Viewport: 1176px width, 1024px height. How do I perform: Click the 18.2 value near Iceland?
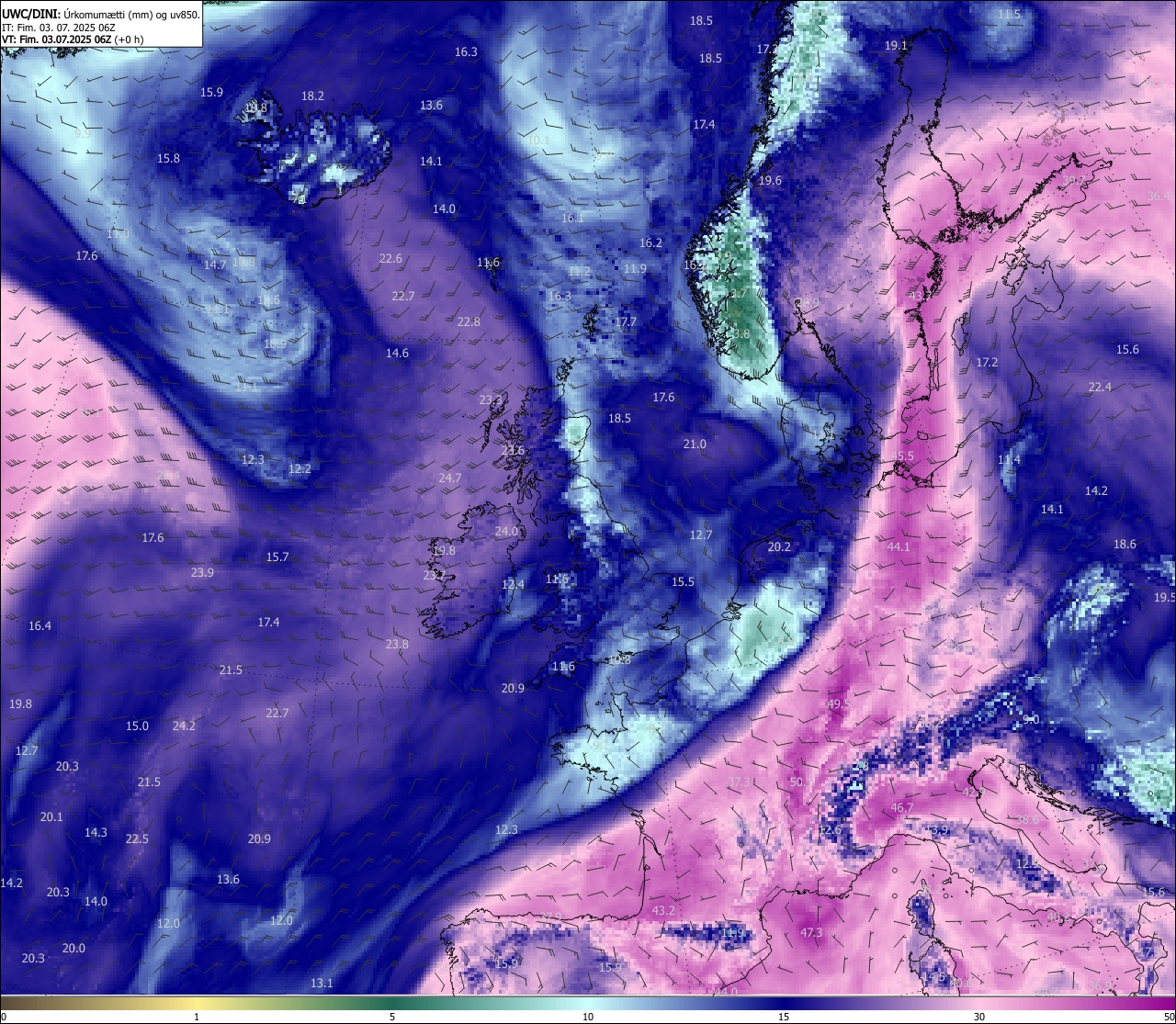312,96
